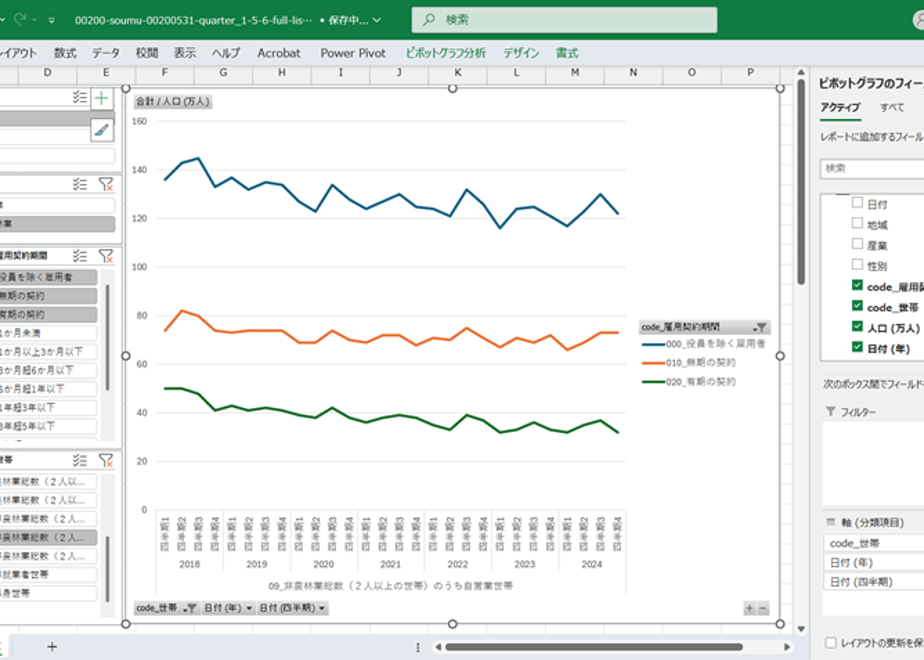Click the 検索 search box in title bar

[564, 20]
